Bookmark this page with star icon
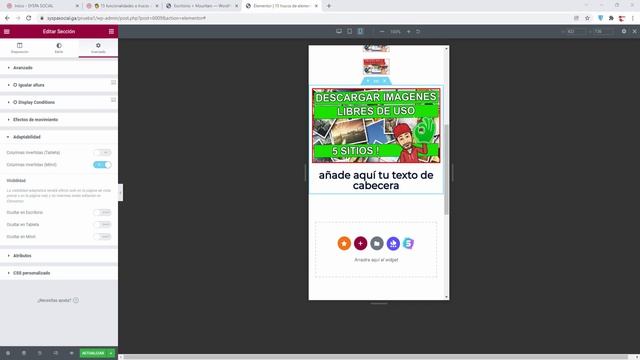This screenshot has width=640, height=360. [587, 18]
